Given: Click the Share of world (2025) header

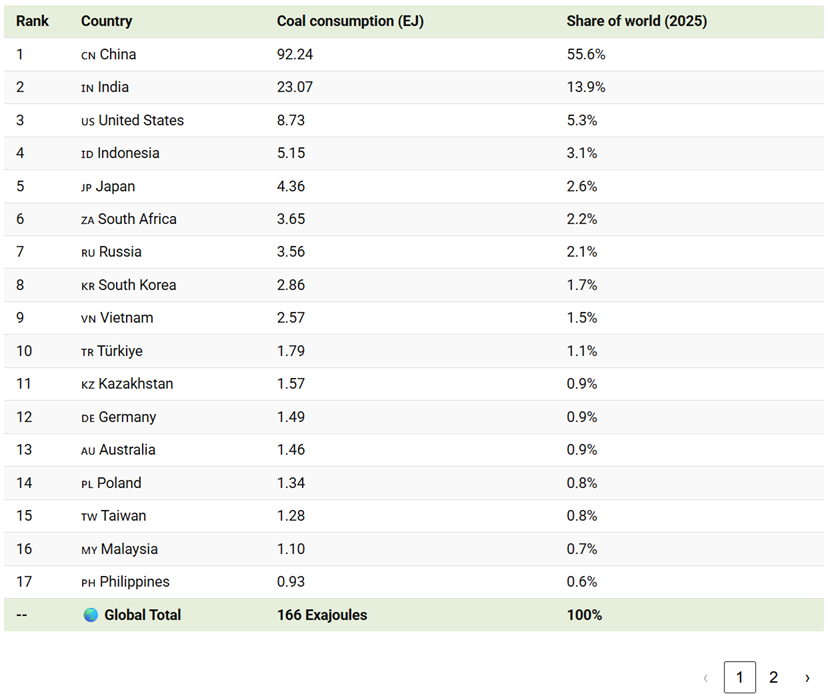Looking at the screenshot, I should click(x=637, y=21).
